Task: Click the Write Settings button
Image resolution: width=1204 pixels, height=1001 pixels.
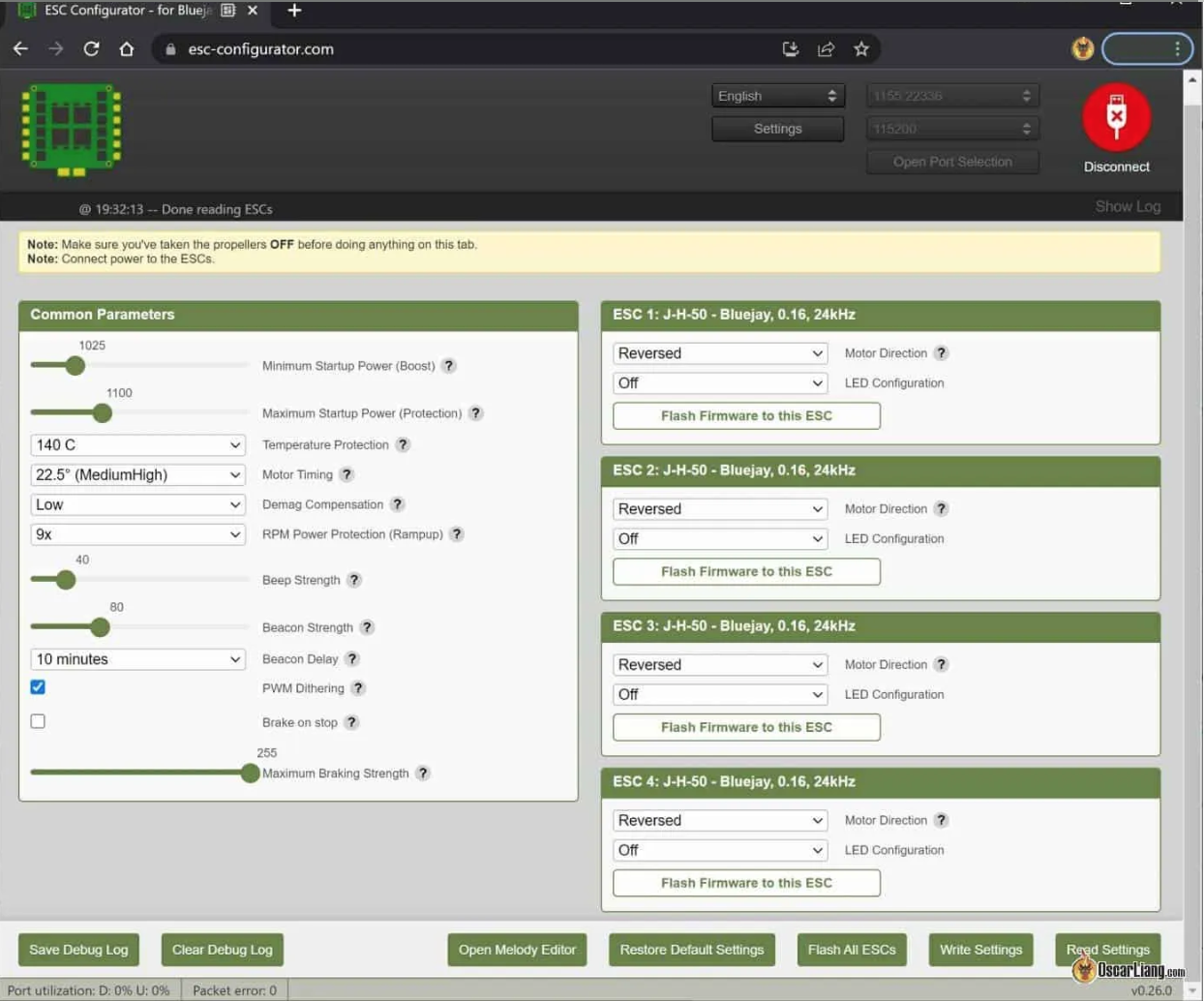Action: pyautogui.click(x=979, y=950)
